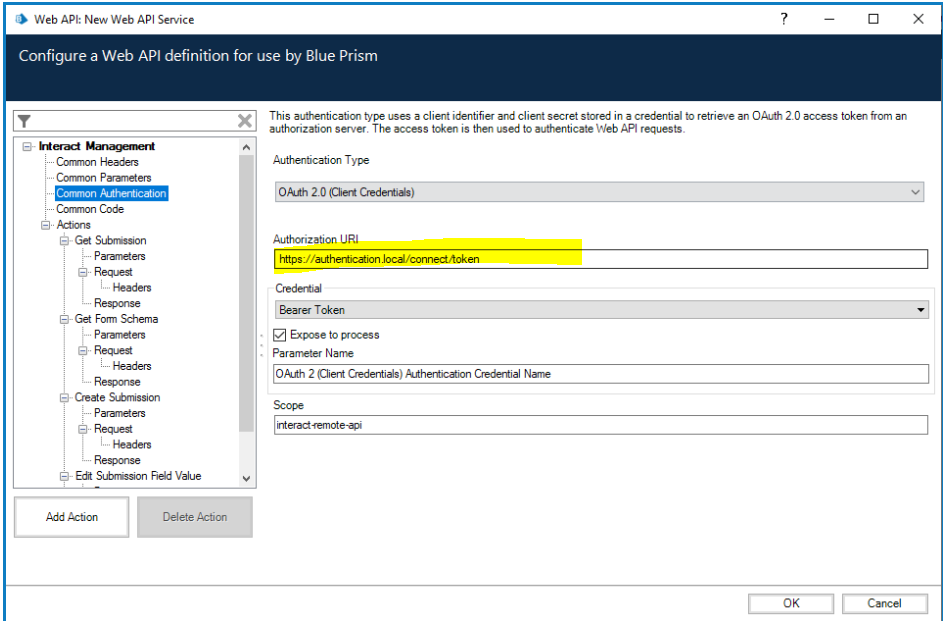Select Common Code tree item
This screenshot has height=621, width=943.
90,209
